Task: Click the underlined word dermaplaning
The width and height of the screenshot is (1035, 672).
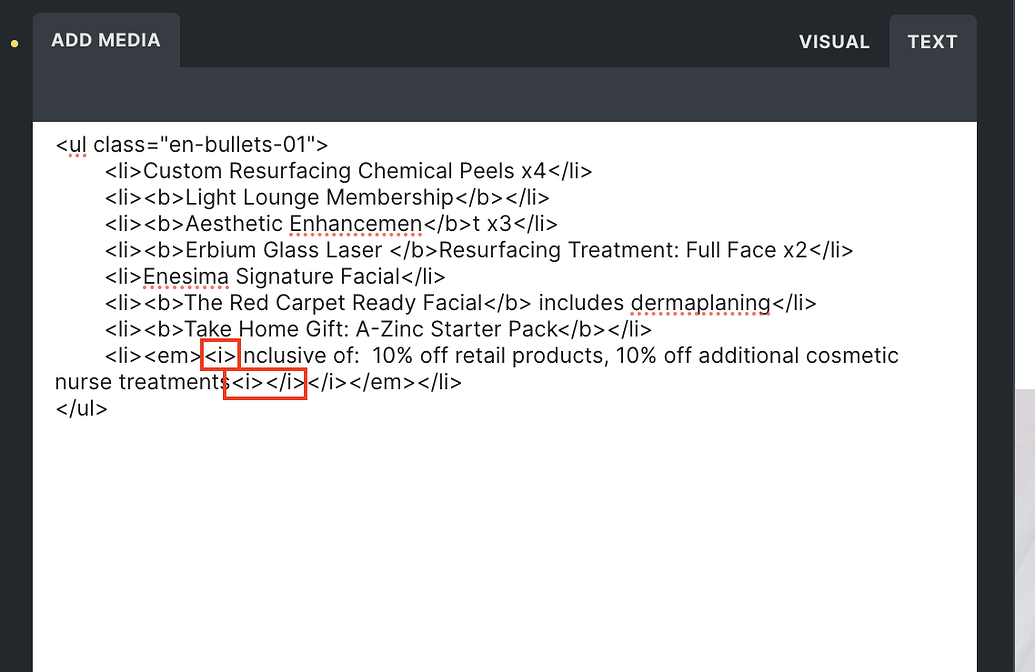Action: [700, 302]
